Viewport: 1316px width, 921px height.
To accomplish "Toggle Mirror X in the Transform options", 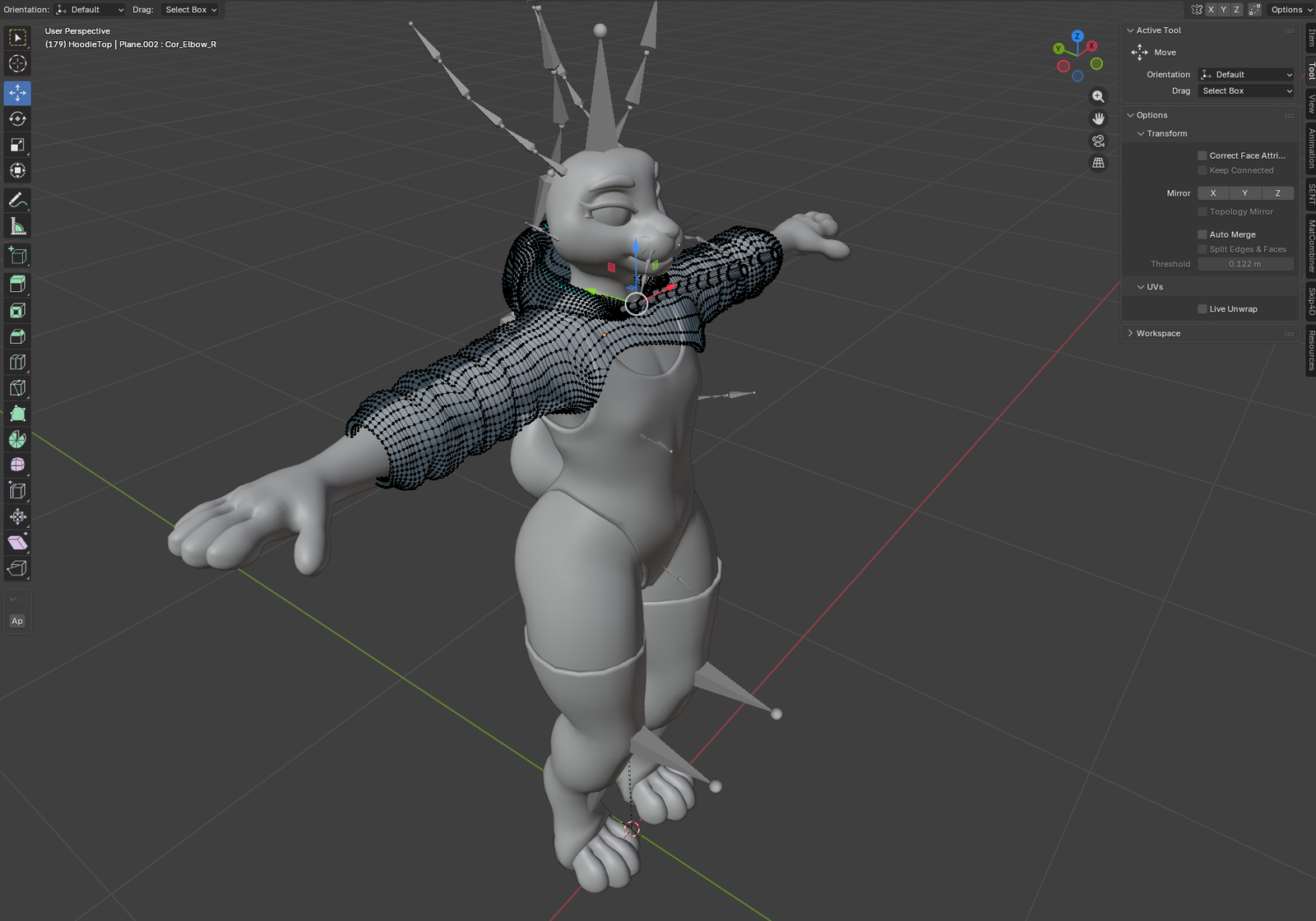I will (x=1213, y=193).
